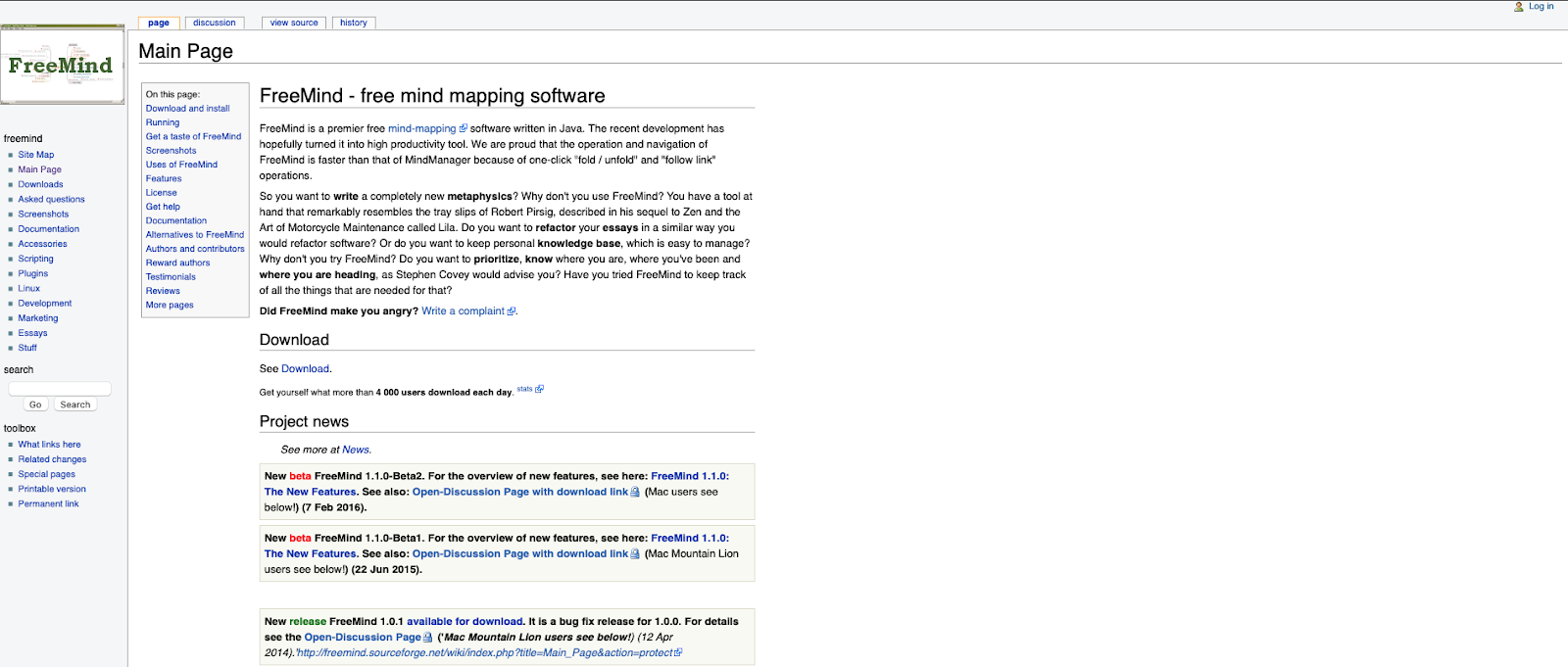Open Permanent link in toolbox
Screen dimensions: 1568x667
(x=48, y=503)
